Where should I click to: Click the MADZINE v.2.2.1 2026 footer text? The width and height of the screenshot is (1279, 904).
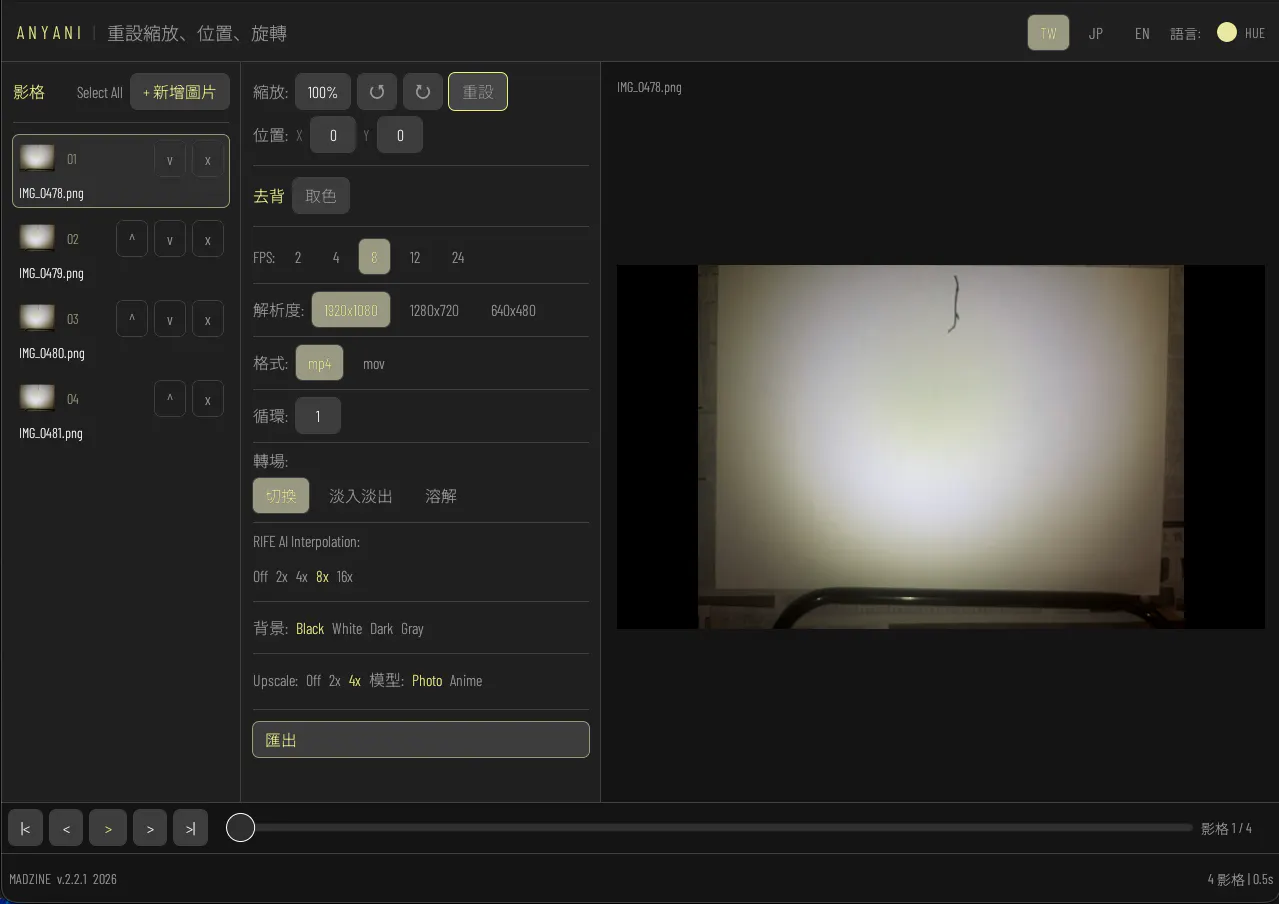[63, 879]
